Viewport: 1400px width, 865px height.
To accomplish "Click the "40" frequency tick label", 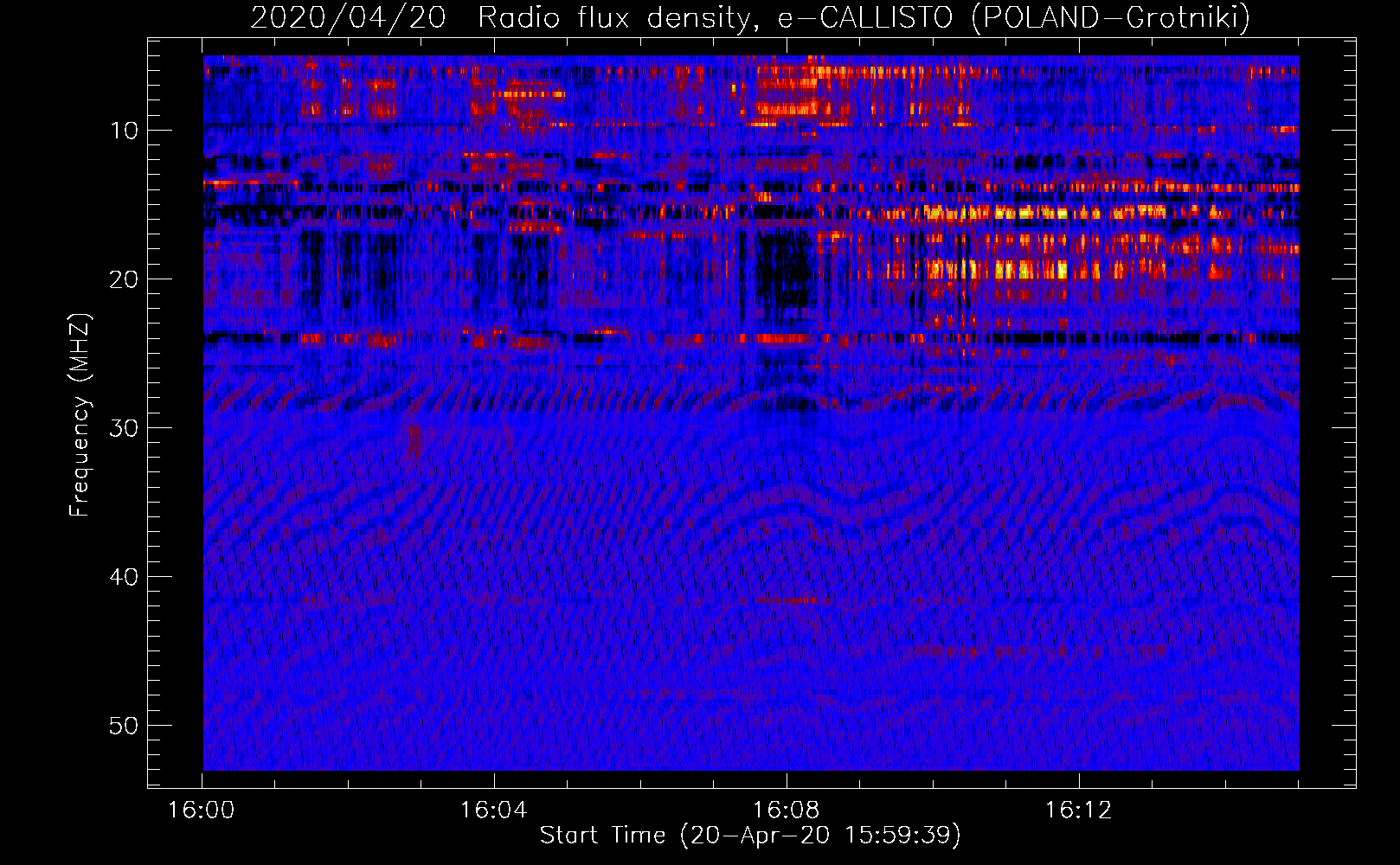I will [x=125, y=577].
